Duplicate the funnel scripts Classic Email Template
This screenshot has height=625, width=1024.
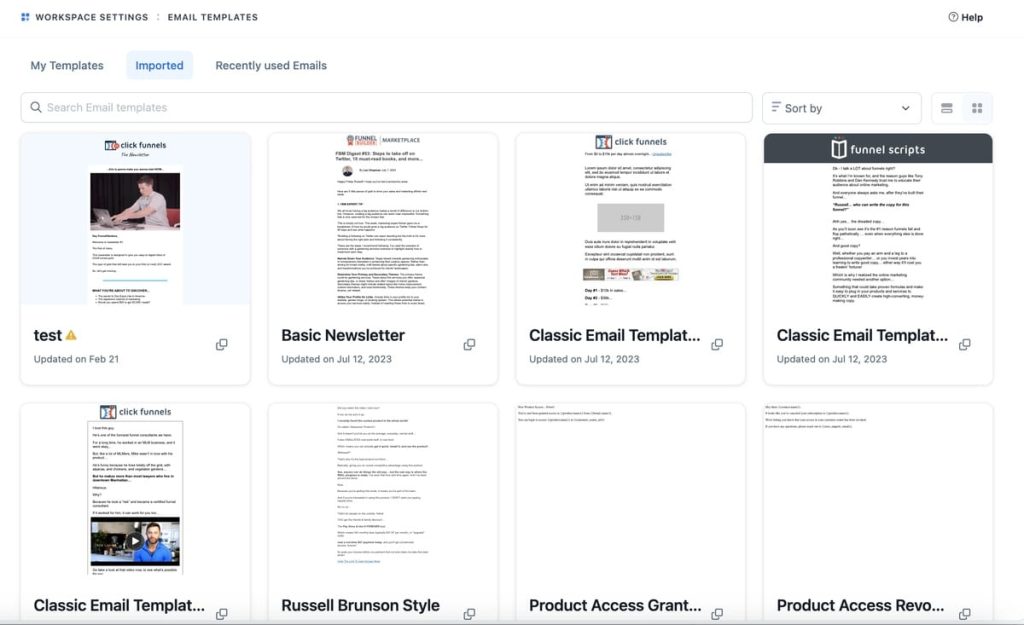click(964, 344)
